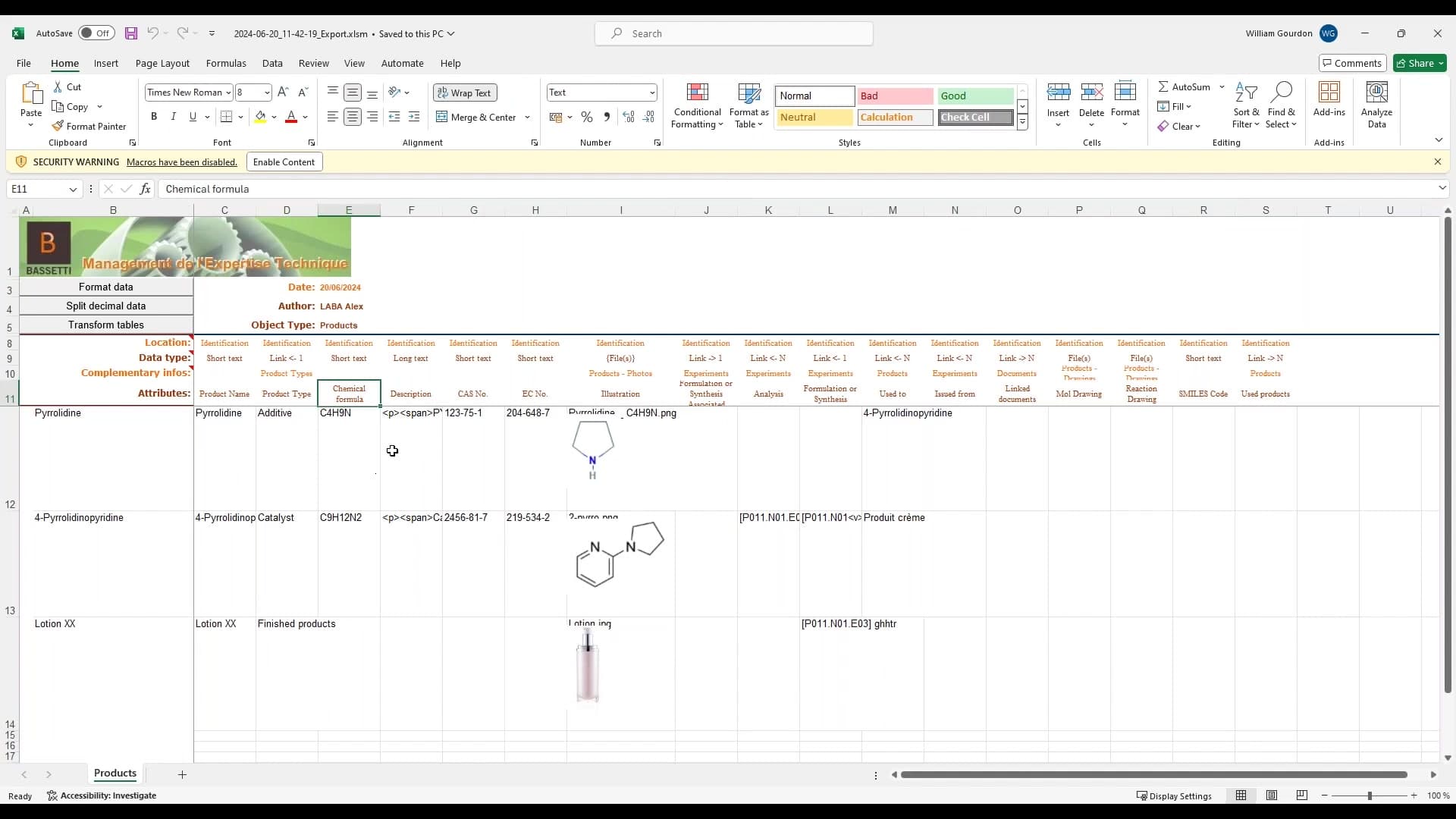Image resolution: width=1456 pixels, height=819 pixels.
Task: Click the Undo arrow icon
Action: pos(152,33)
